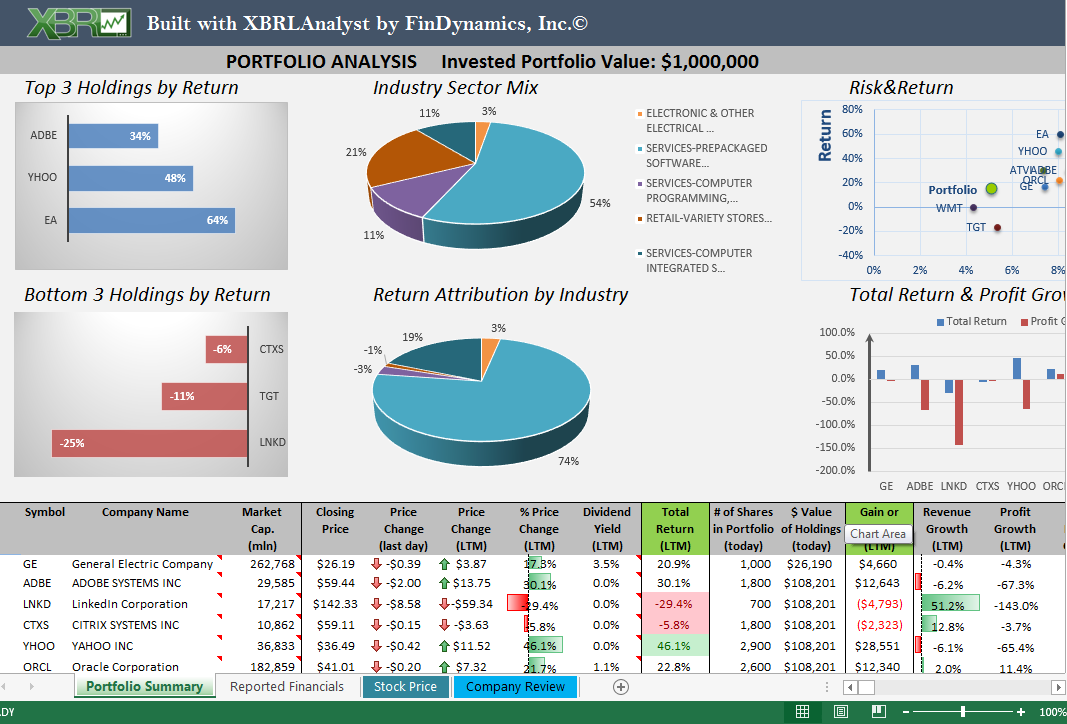Switch to Normal view in status bar
The height and width of the screenshot is (724, 1067).
click(x=803, y=710)
